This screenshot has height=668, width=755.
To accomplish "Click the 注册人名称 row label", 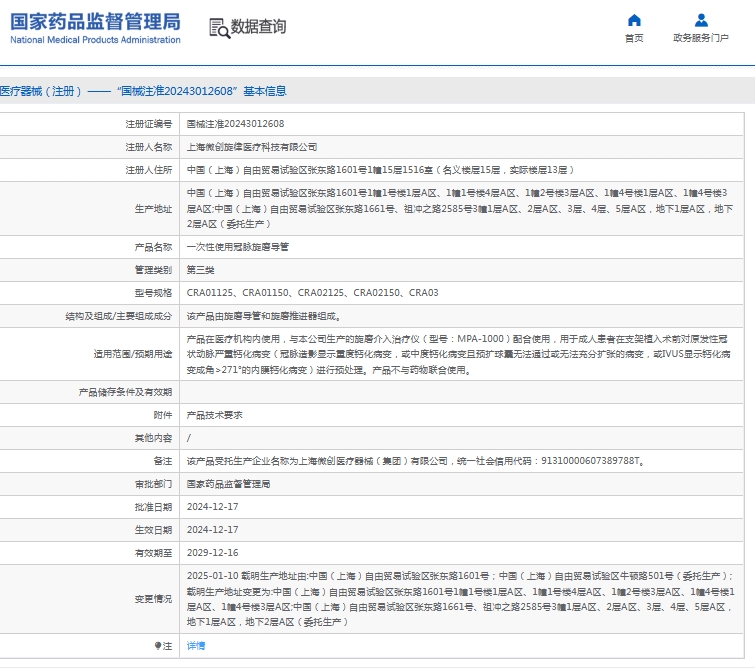I will pos(149,147).
